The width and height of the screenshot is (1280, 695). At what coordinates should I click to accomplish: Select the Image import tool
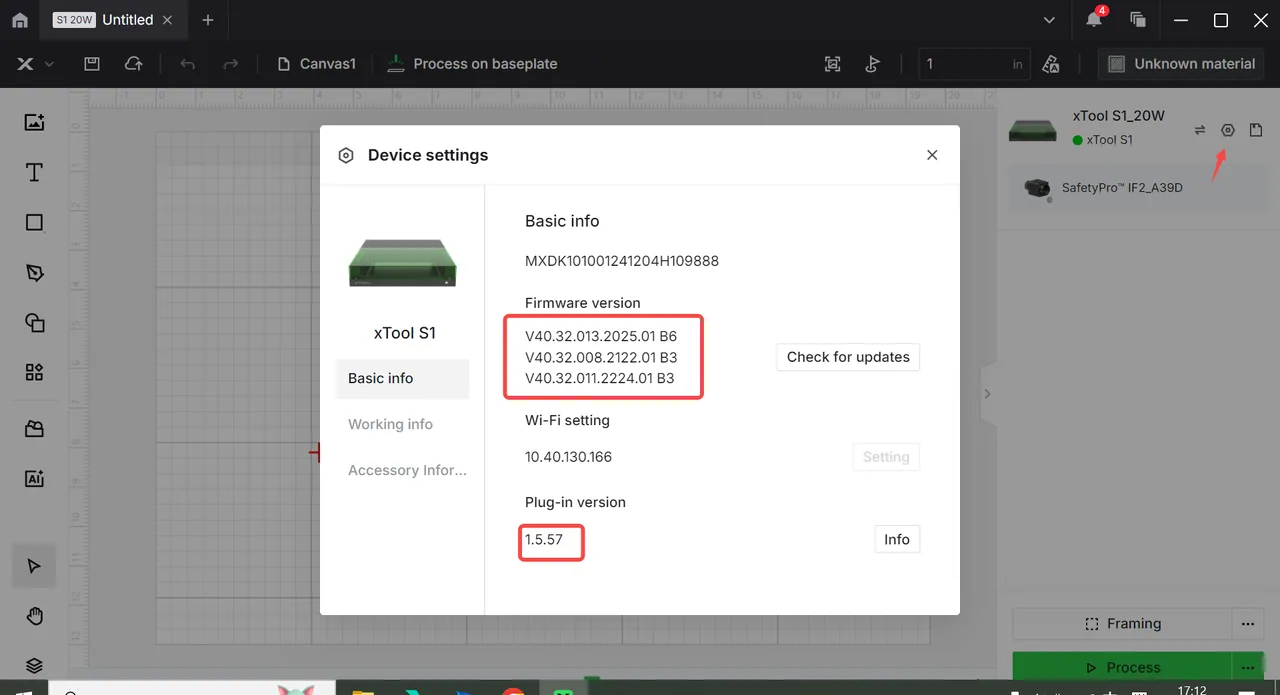[34, 123]
